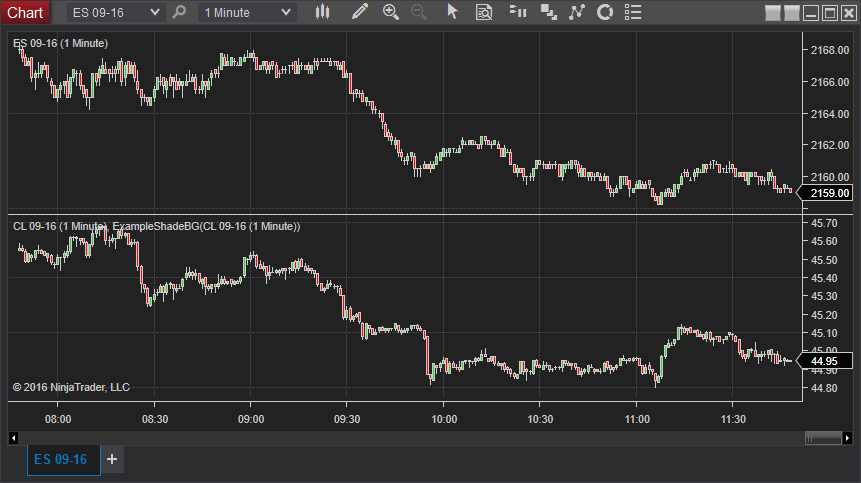The image size is (861, 483).
Task: Click the 10:30 time axis label
Action: click(540, 419)
